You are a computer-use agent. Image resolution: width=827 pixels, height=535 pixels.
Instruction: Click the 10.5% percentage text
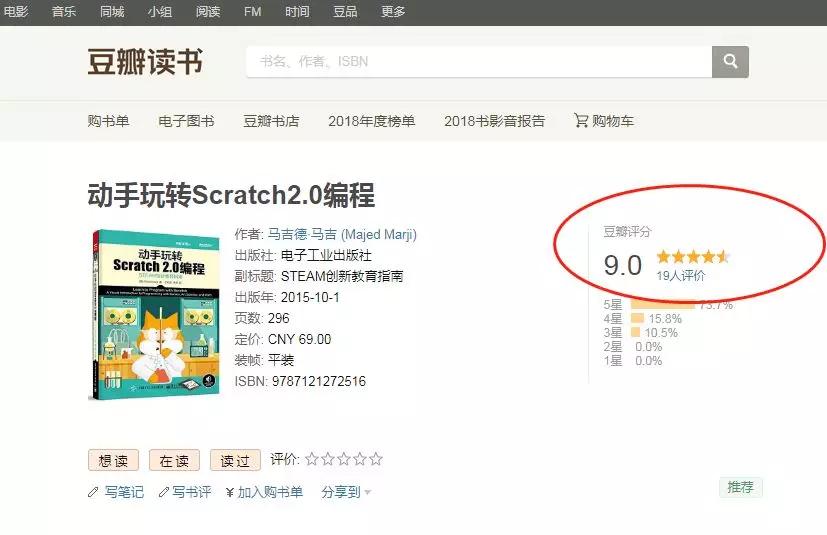[x=661, y=333]
